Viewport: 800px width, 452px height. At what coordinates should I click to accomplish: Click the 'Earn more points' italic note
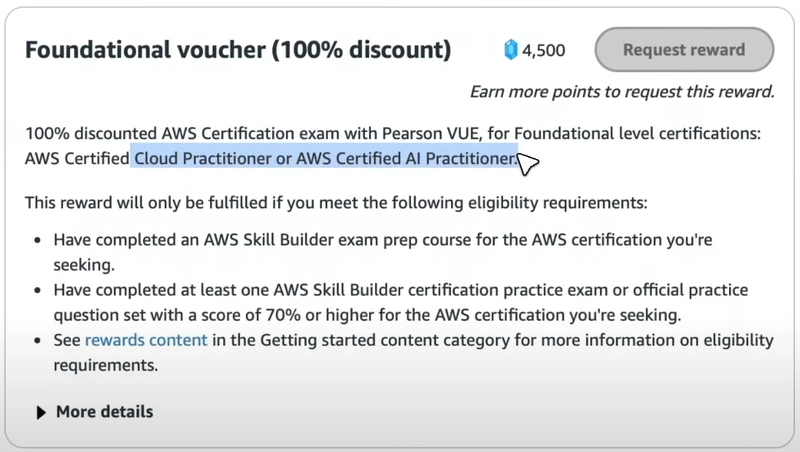[x=622, y=92]
